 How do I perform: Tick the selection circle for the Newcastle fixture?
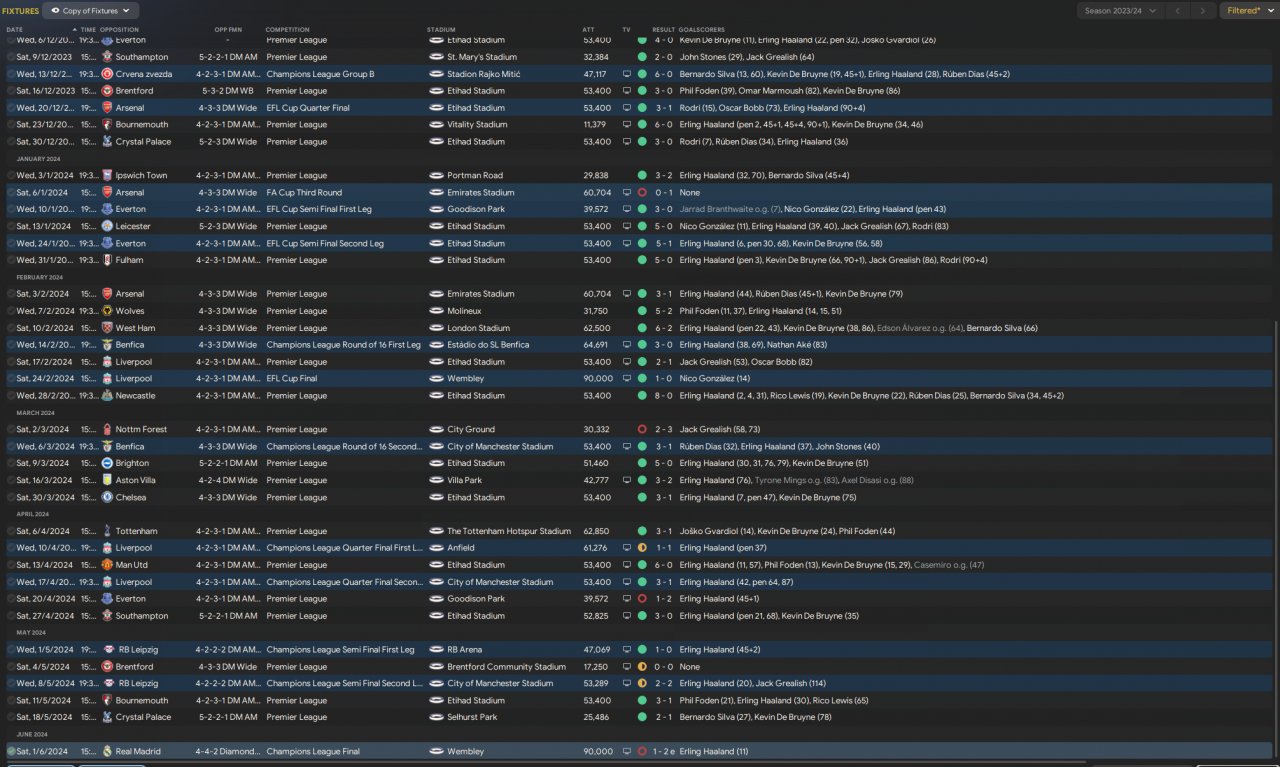pos(11,396)
